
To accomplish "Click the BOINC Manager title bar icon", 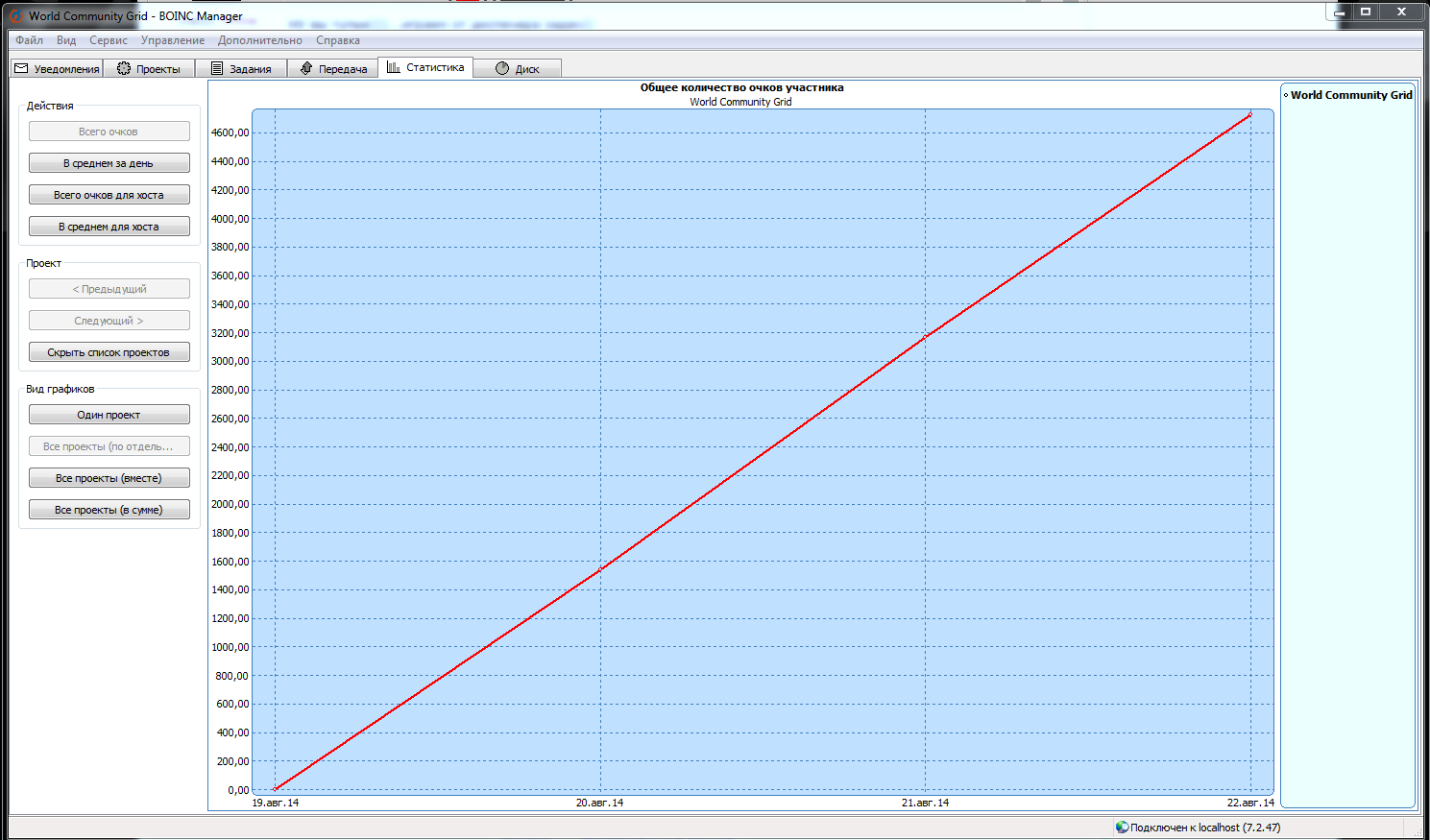I will [x=16, y=15].
